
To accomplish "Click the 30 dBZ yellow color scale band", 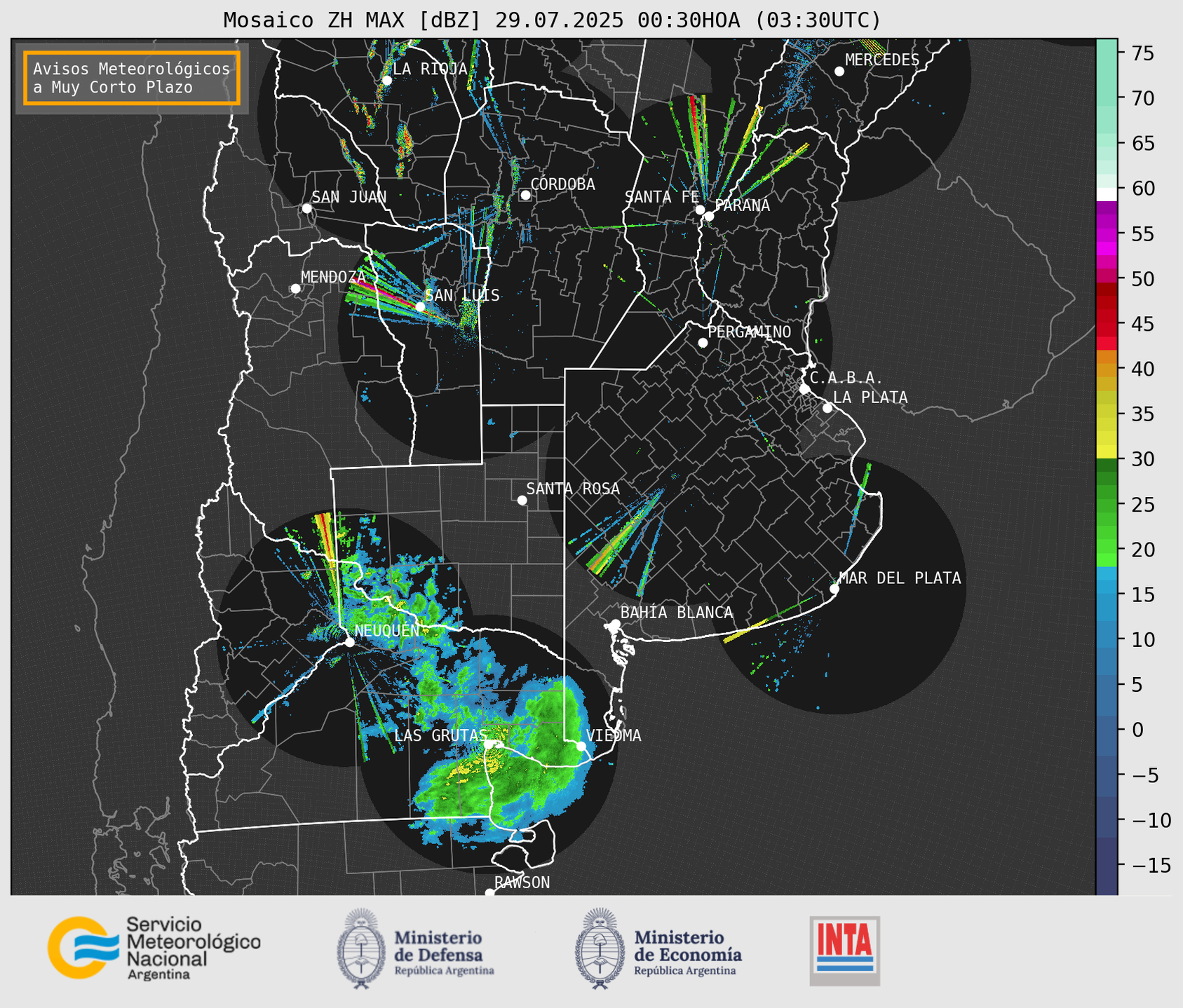I will coord(1107,452).
